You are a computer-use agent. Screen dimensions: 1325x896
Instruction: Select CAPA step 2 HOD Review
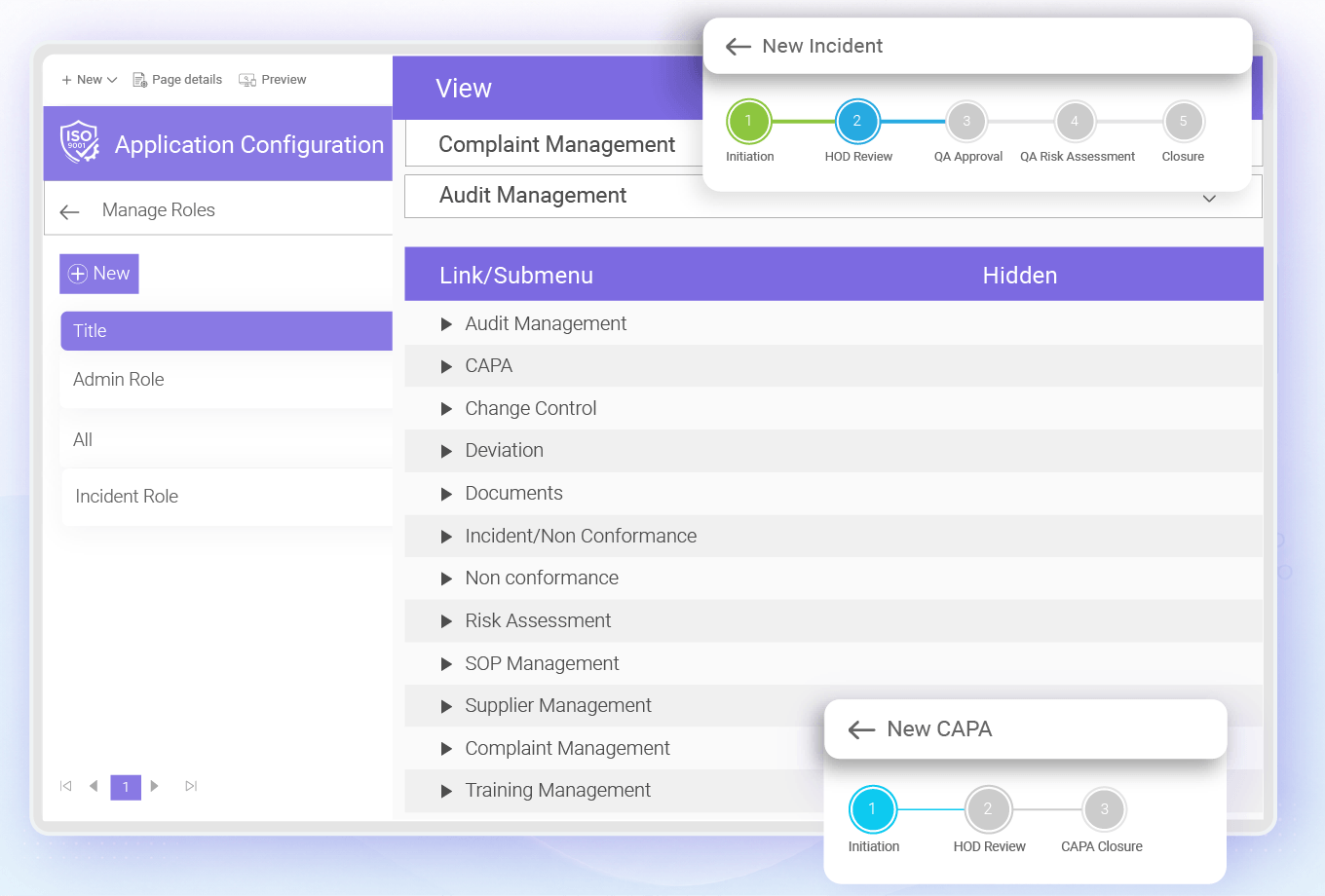(x=988, y=809)
